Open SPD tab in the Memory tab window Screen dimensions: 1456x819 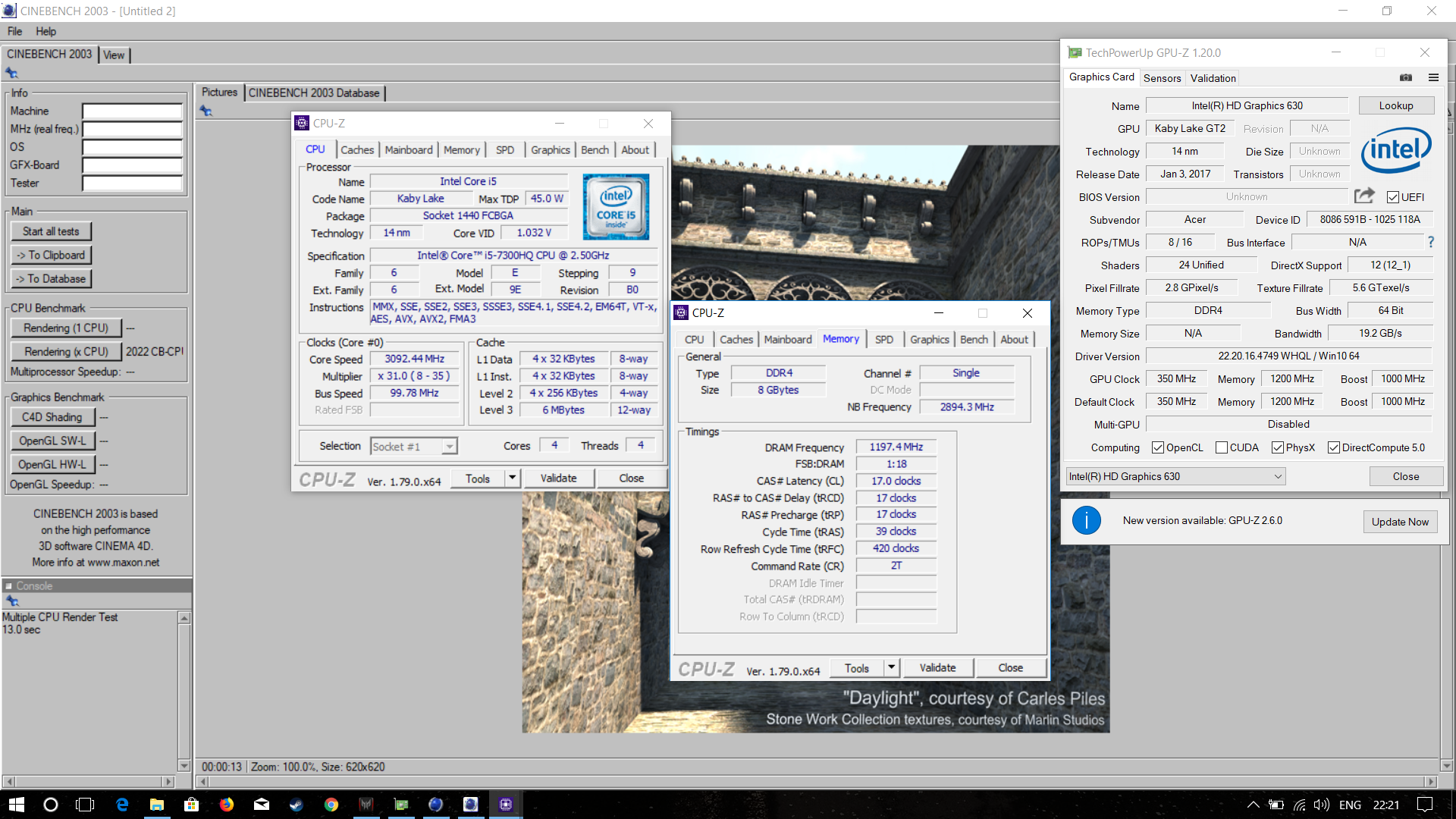coord(884,339)
